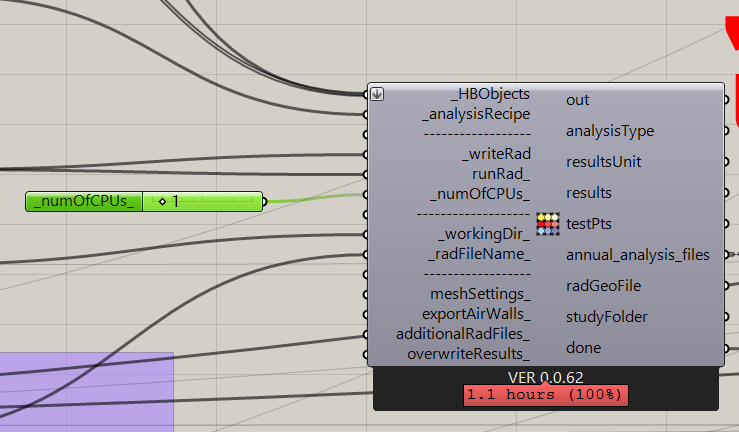Click the runRad_ input label
The height and width of the screenshot is (432, 739).
501,174
